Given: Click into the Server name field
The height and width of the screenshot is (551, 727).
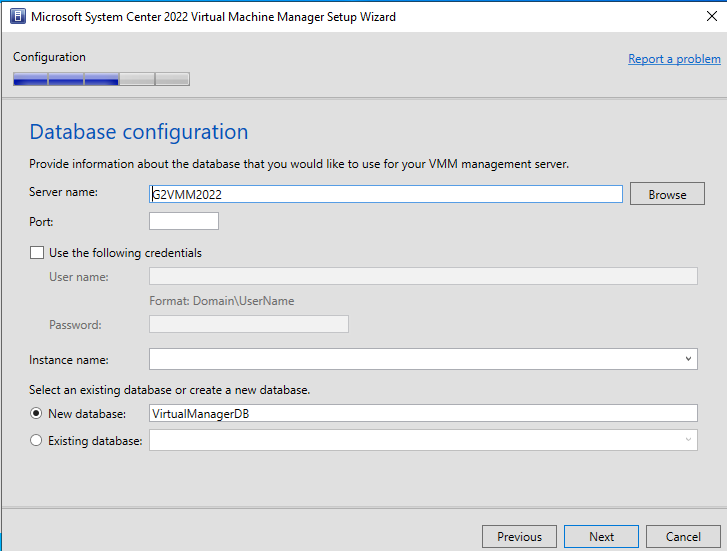Looking at the screenshot, I should [385, 194].
